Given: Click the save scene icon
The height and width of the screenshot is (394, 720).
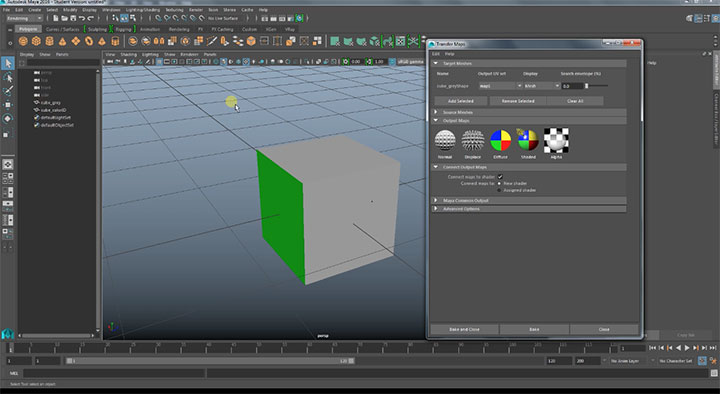Looking at the screenshot, I should (x=73, y=18).
